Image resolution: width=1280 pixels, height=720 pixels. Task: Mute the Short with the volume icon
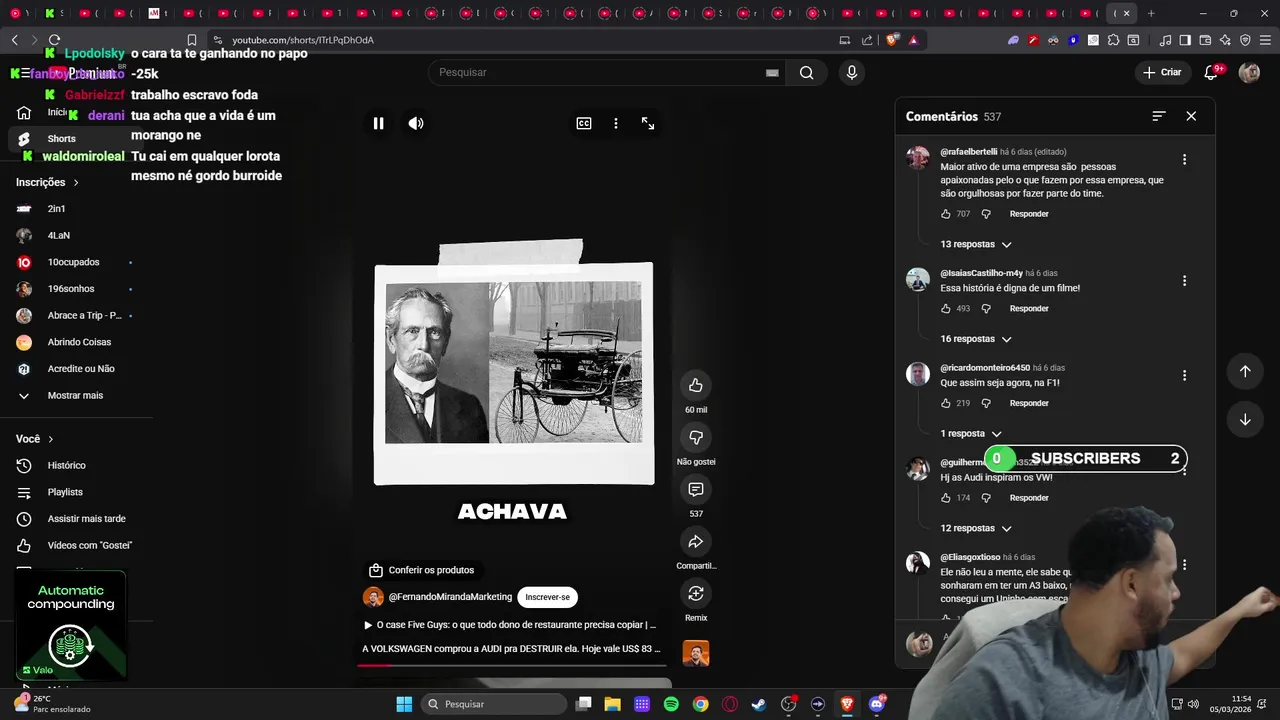tap(416, 123)
